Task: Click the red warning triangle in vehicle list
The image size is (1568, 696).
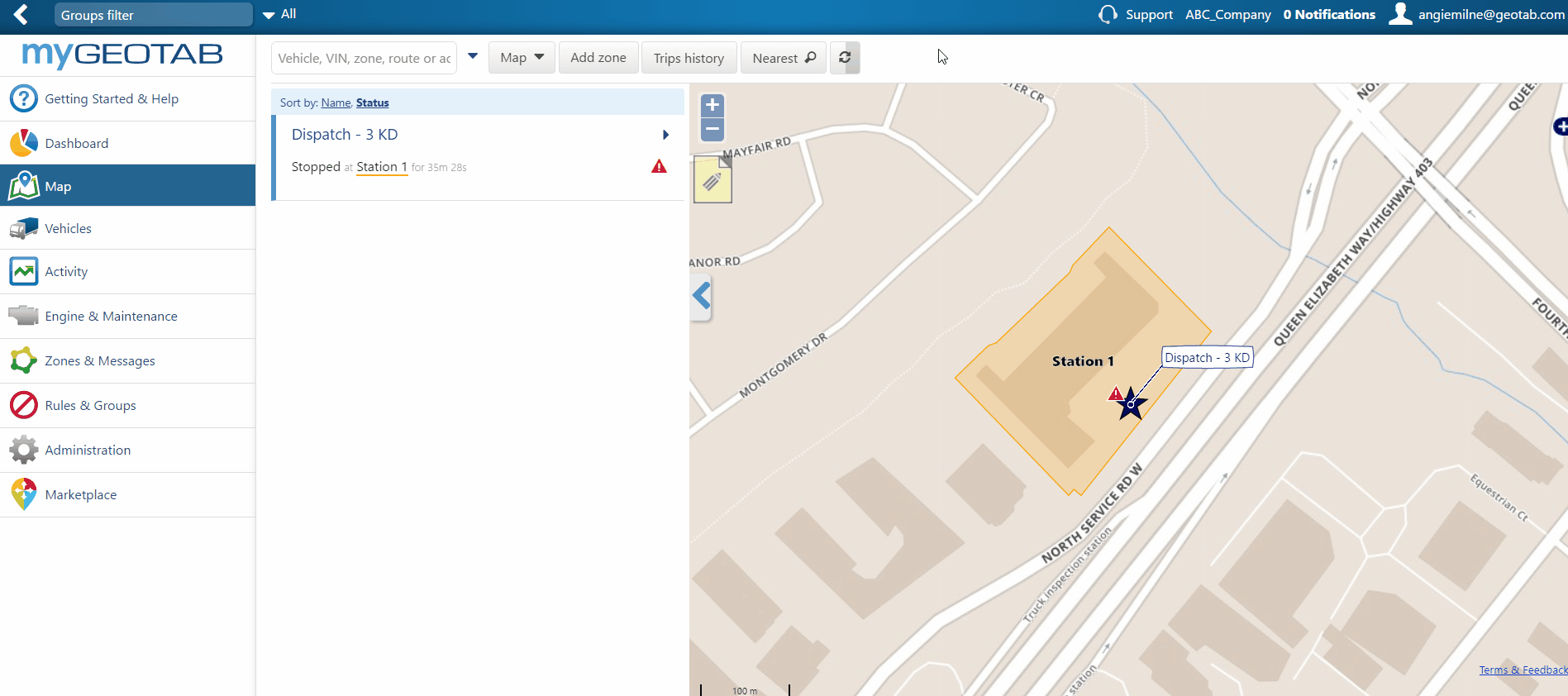Action: click(x=659, y=166)
